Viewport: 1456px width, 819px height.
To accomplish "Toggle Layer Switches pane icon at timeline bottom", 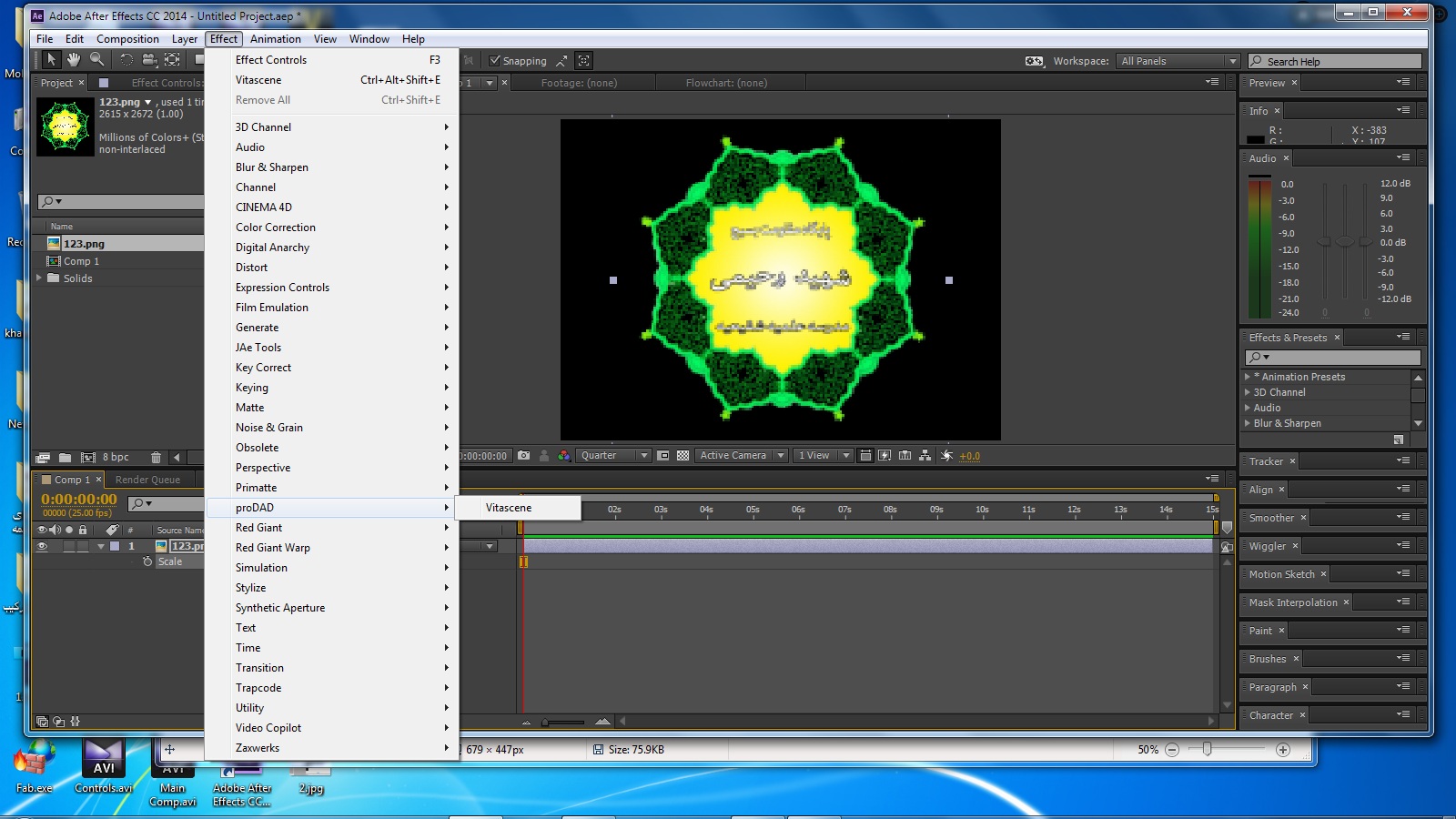I will click(x=42, y=721).
